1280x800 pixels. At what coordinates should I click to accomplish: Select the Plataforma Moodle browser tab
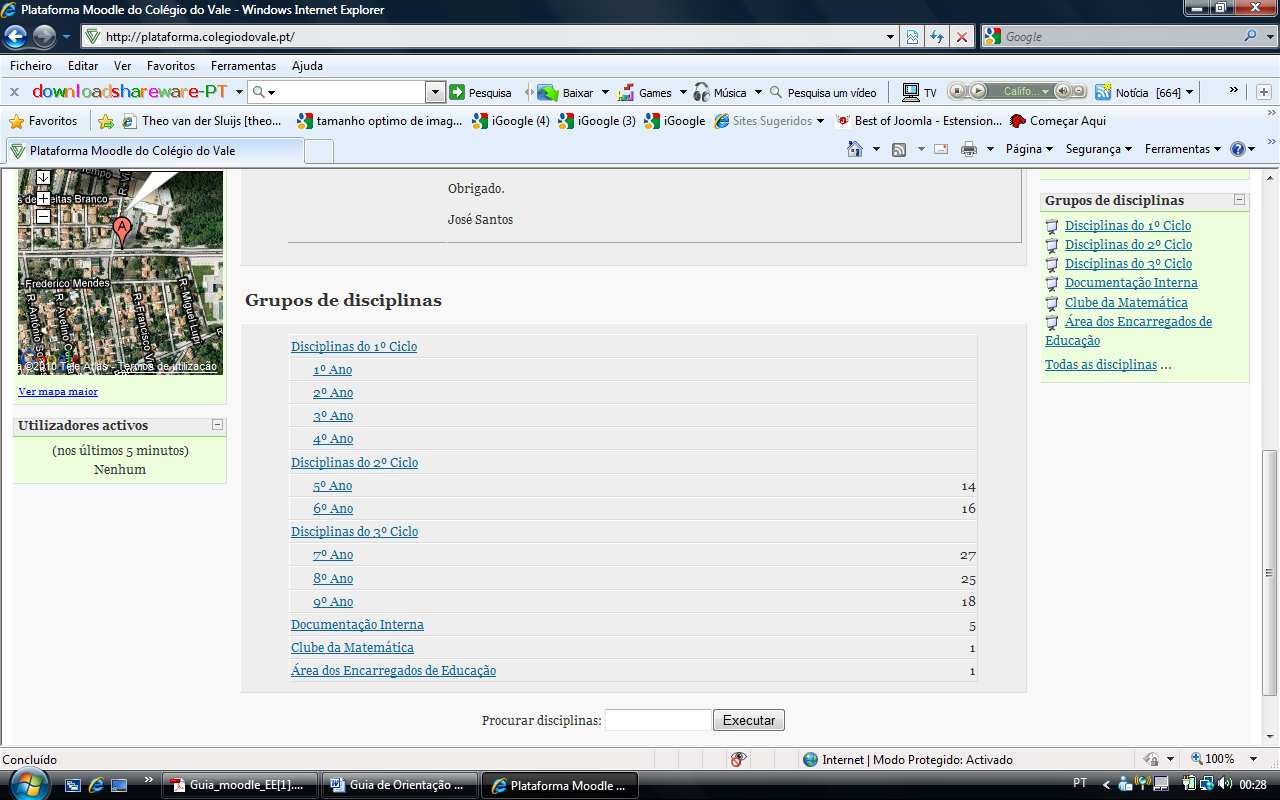(x=154, y=151)
